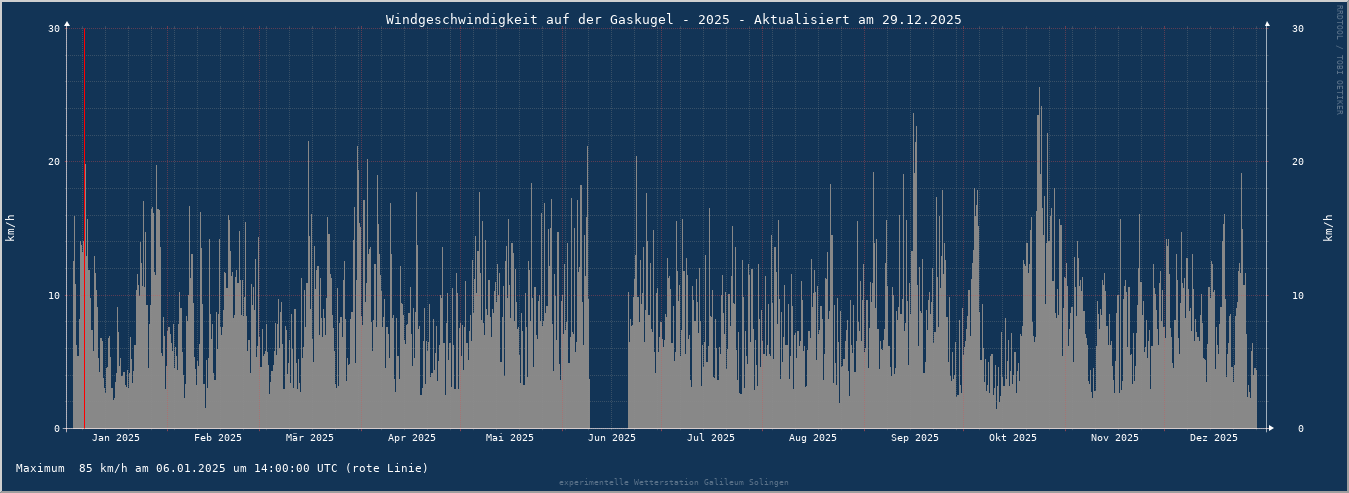
Task: Click the Mär 2025 month label
Action: point(309,438)
